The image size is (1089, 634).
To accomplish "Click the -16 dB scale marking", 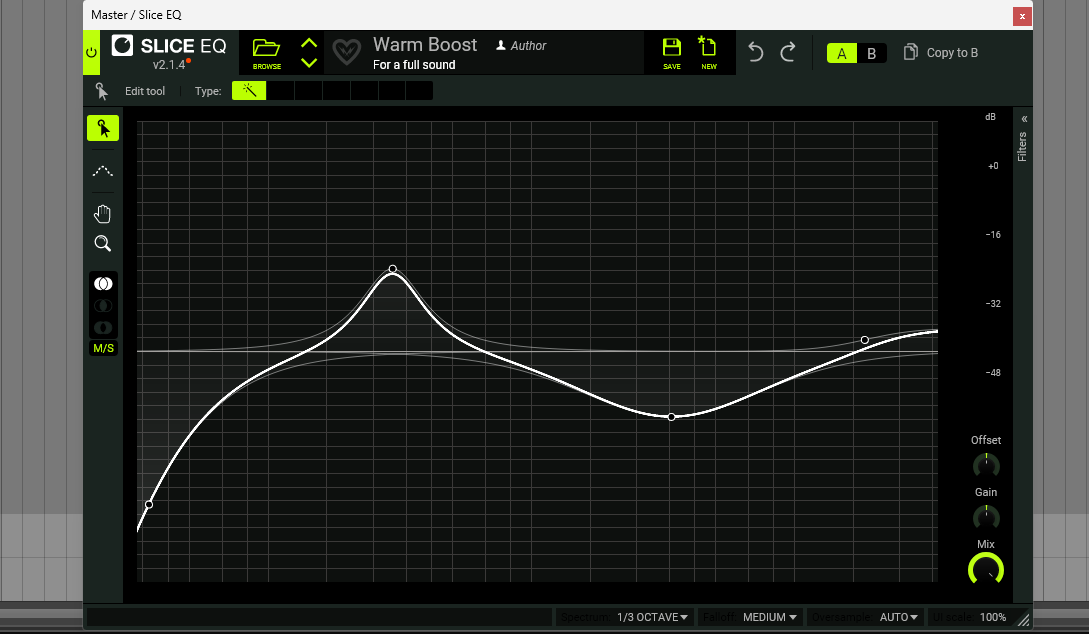I will [x=993, y=235].
